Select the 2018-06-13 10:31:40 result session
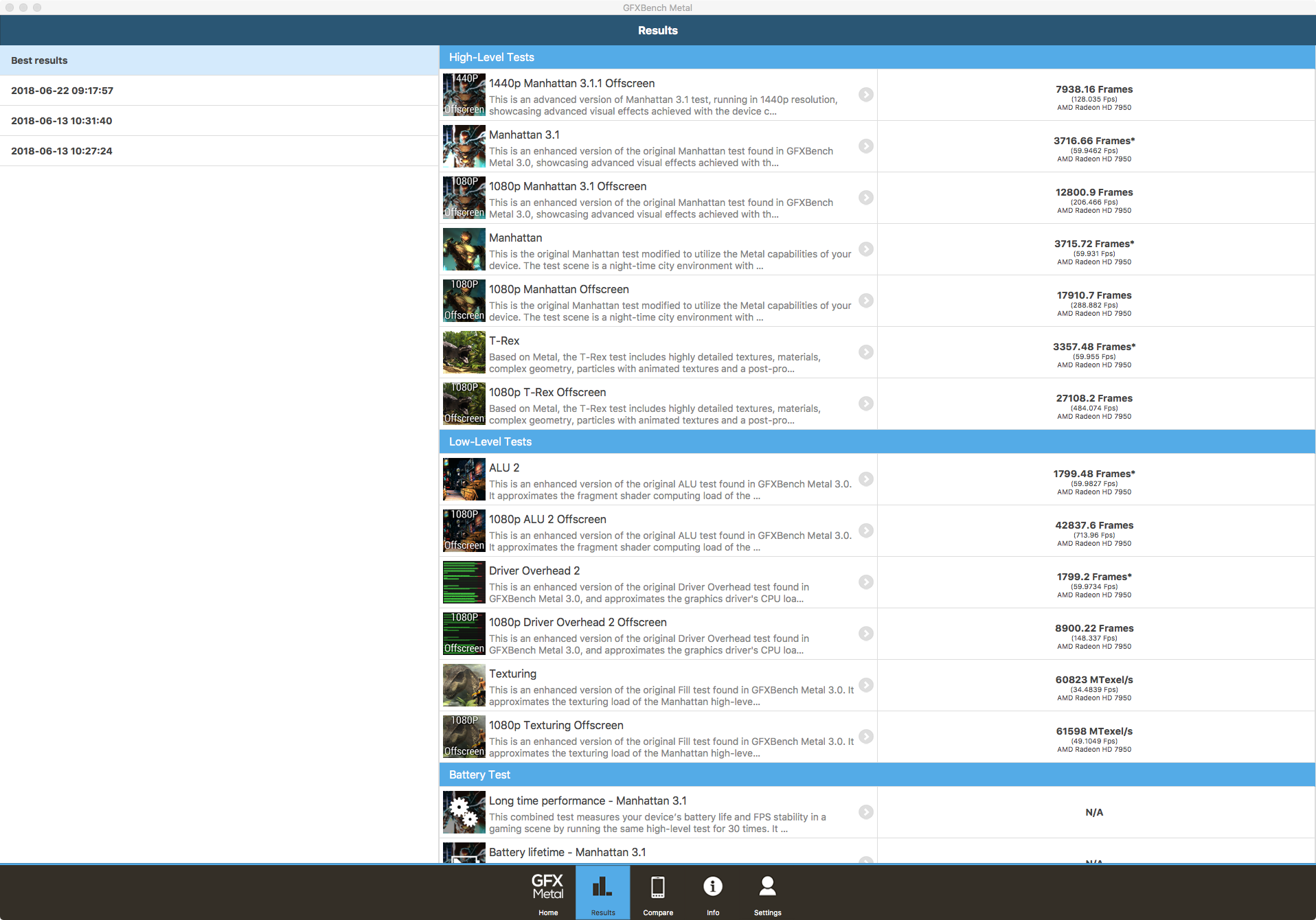The width and height of the screenshot is (1316, 920). pyautogui.click(x=219, y=121)
